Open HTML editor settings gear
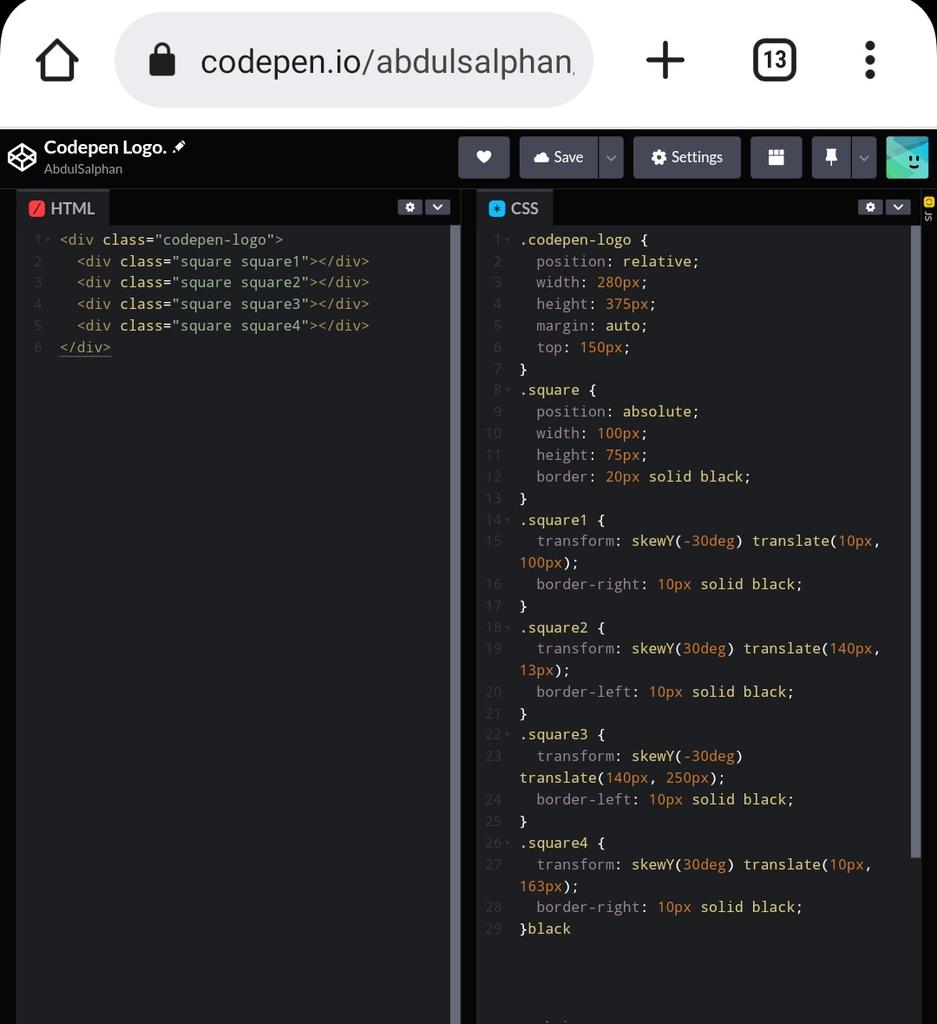 [x=410, y=207]
